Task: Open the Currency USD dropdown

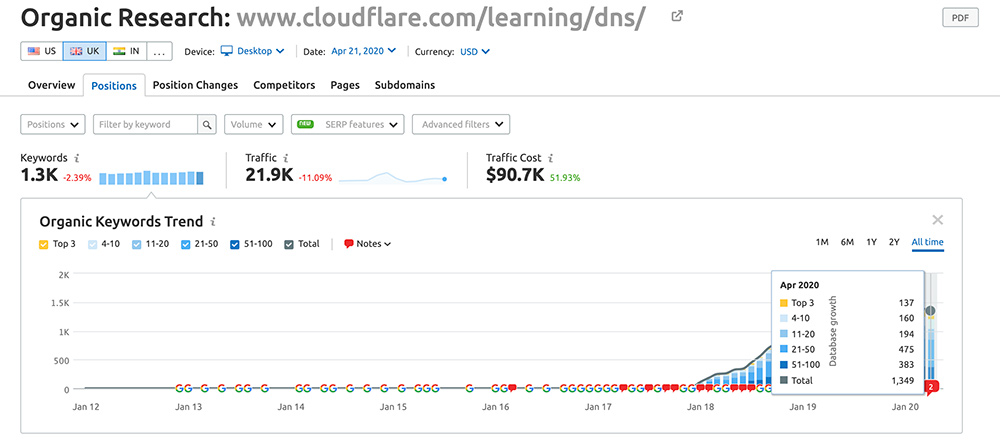Action: click(474, 52)
